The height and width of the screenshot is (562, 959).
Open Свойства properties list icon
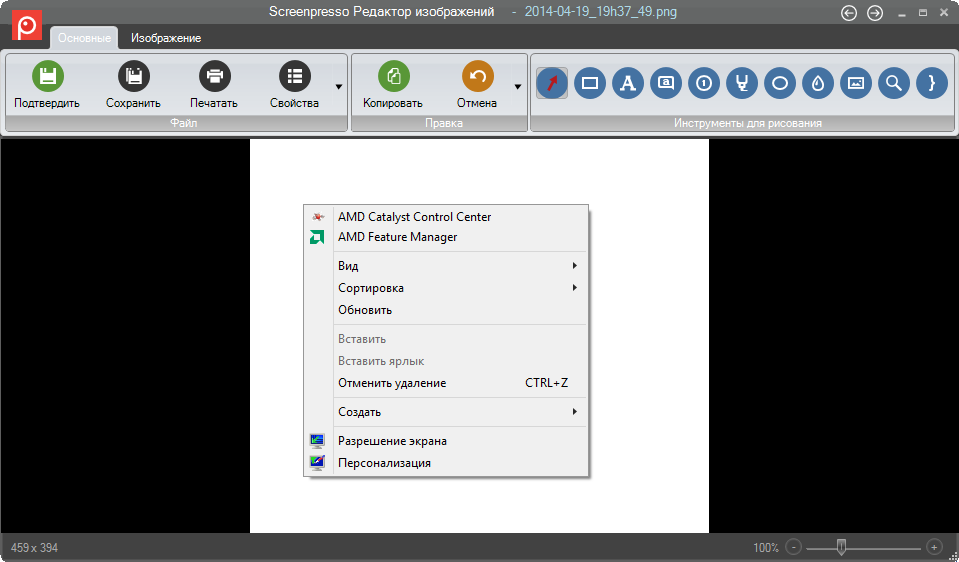295,76
